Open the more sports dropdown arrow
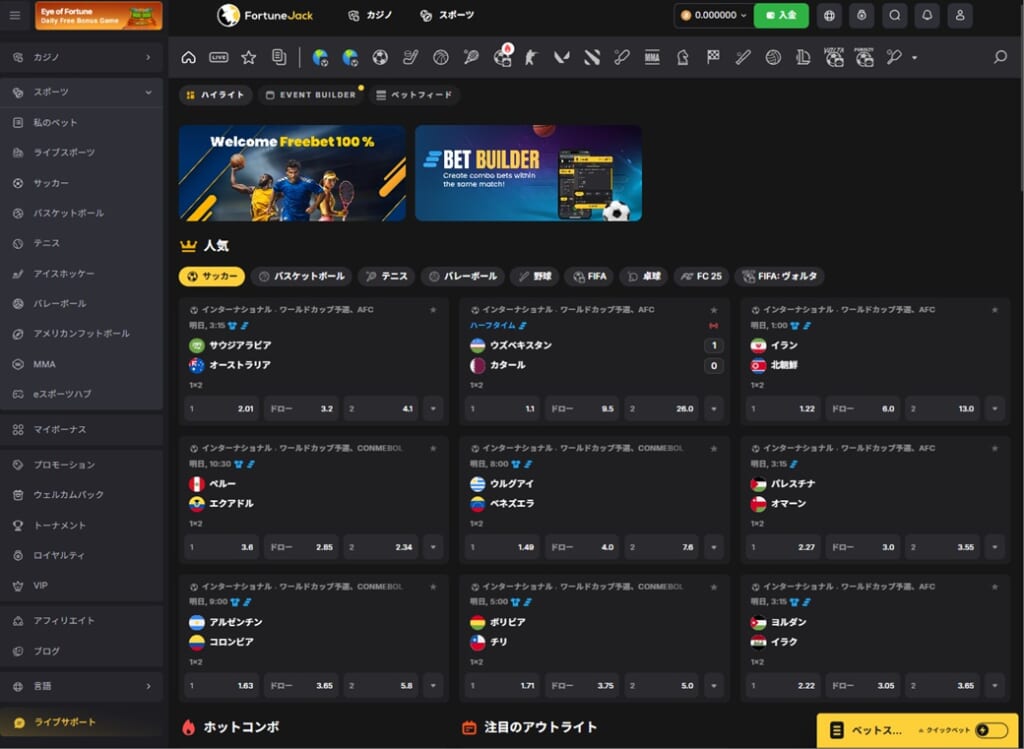Image resolution: width=1024 pixels, height=749 pixels. pos(914,58)
